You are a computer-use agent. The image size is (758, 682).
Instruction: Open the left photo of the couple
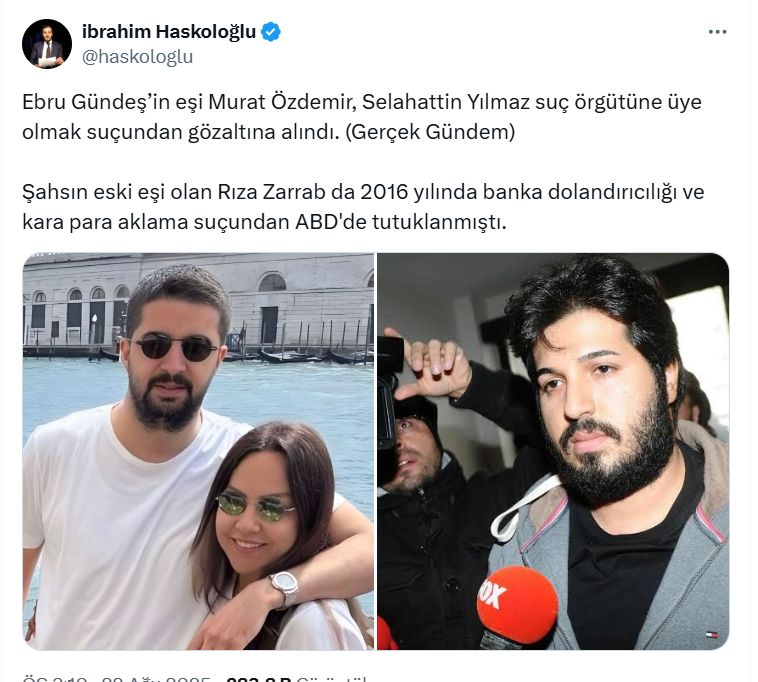pos(198,451)
